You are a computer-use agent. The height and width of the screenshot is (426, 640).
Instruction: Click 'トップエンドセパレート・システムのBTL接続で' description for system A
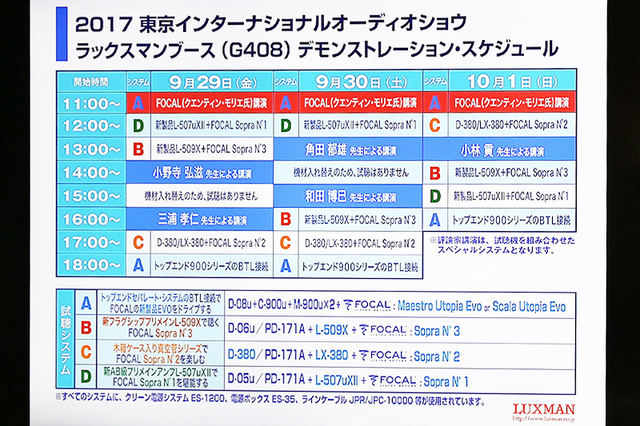click(161, 297)
